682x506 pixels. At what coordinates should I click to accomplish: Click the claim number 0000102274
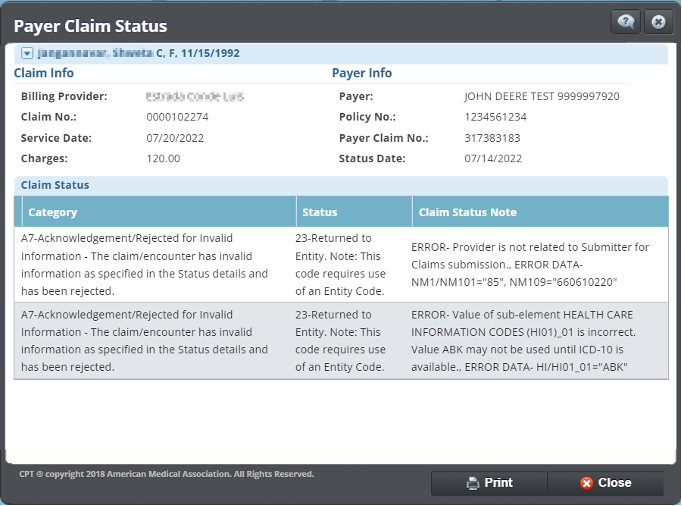[x=177, y=117]
